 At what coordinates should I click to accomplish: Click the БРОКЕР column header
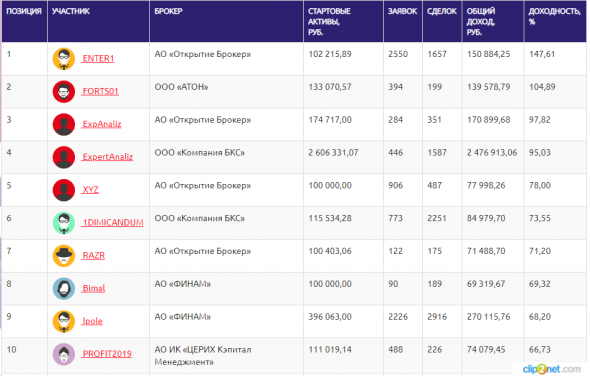tap(168, 11)
